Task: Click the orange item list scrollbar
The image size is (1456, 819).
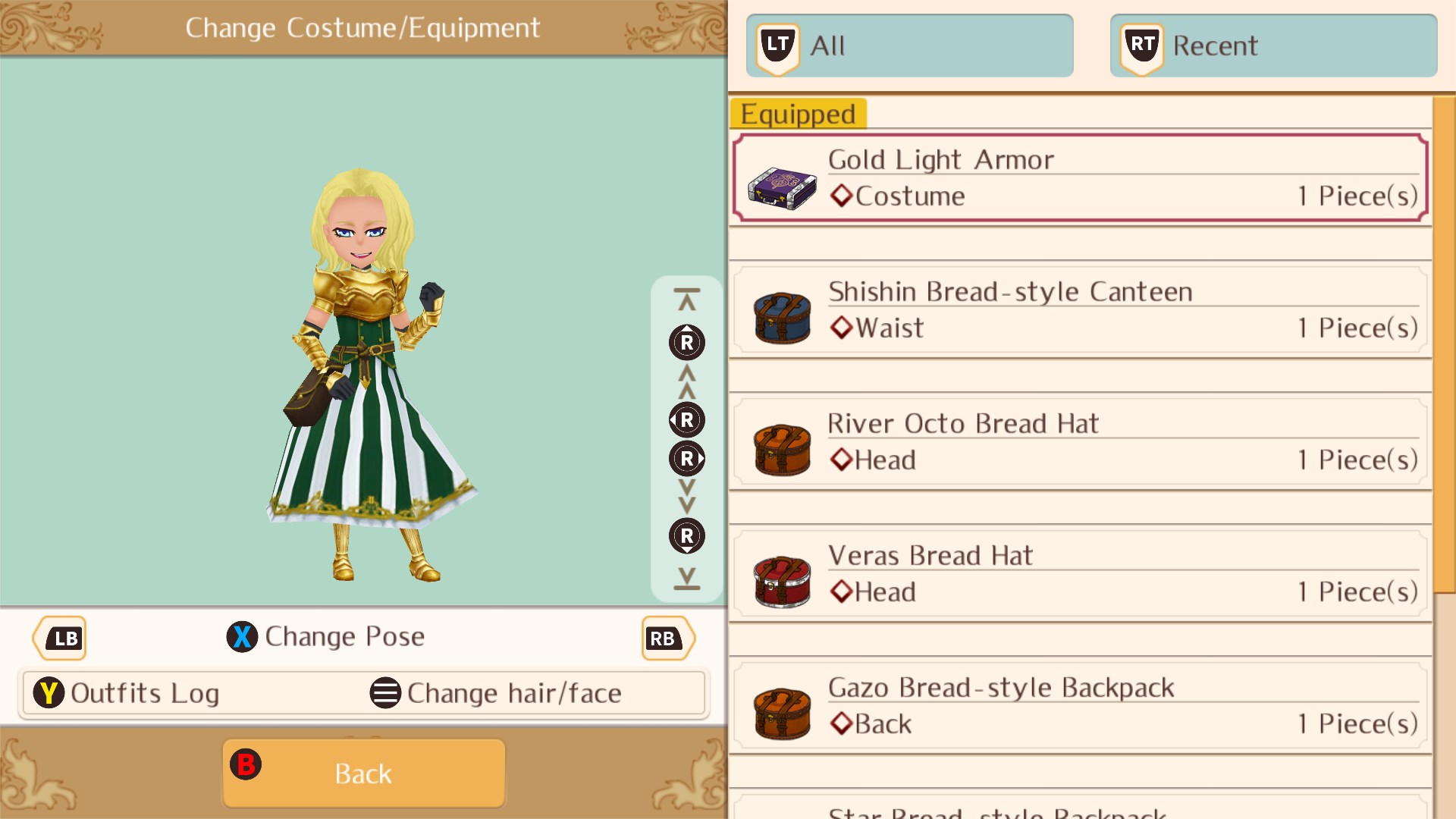Action: click(x=1445, y=345)
